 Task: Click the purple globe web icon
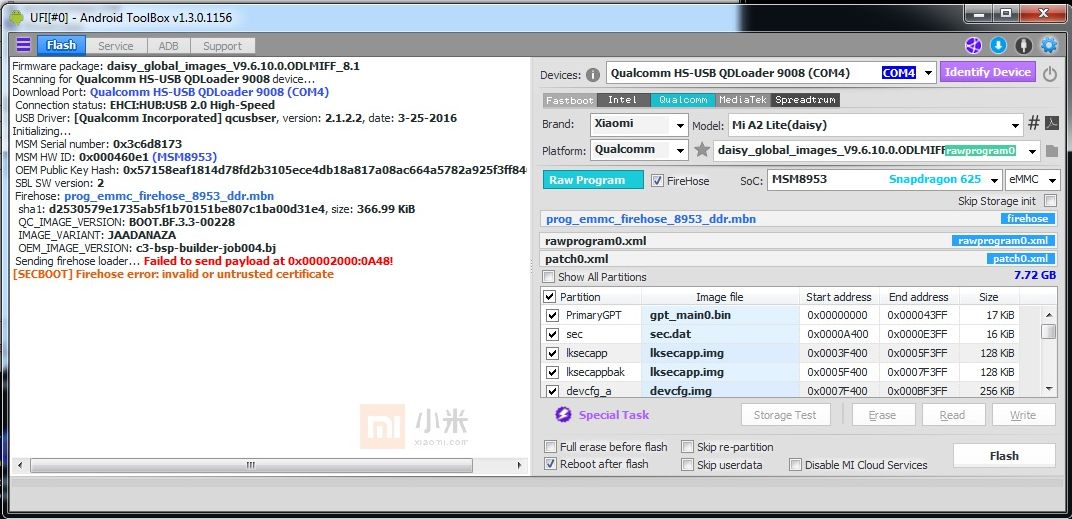click(973, 46)
